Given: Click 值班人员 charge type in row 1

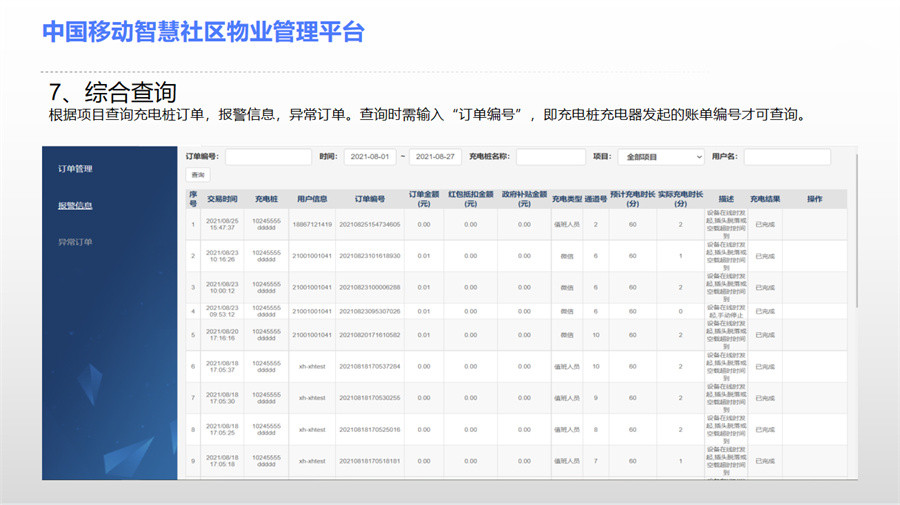Looking at the screenshot, I should pos(567,224).
